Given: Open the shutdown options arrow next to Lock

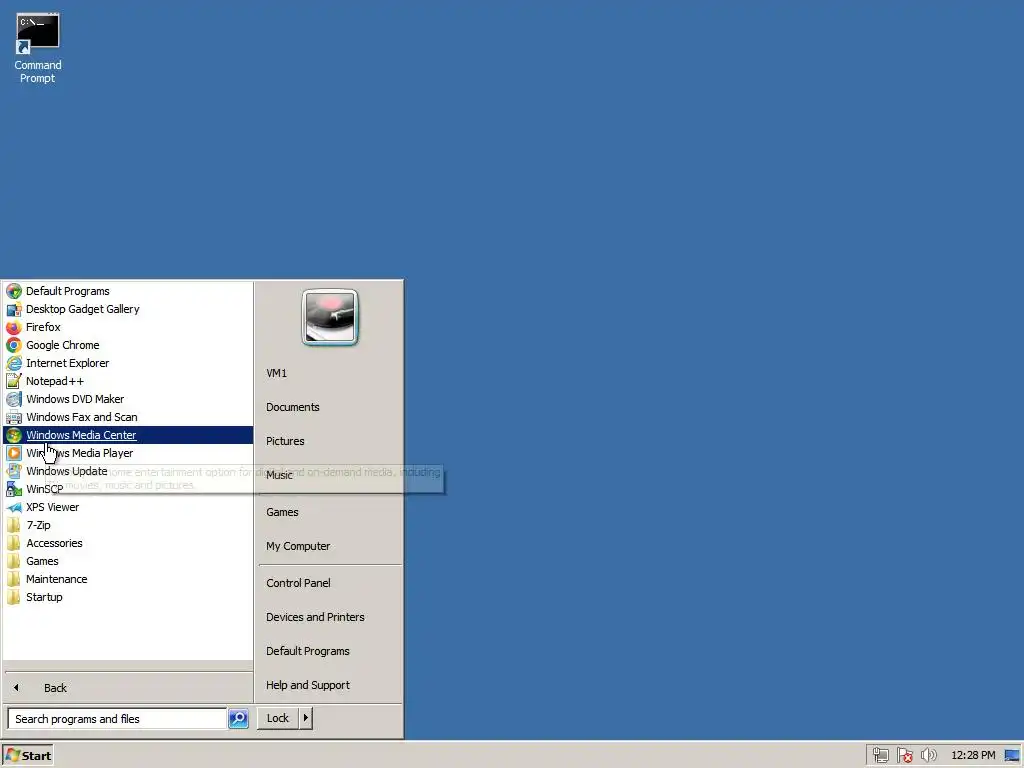Looking at the screenshot, I should point(306,718).
